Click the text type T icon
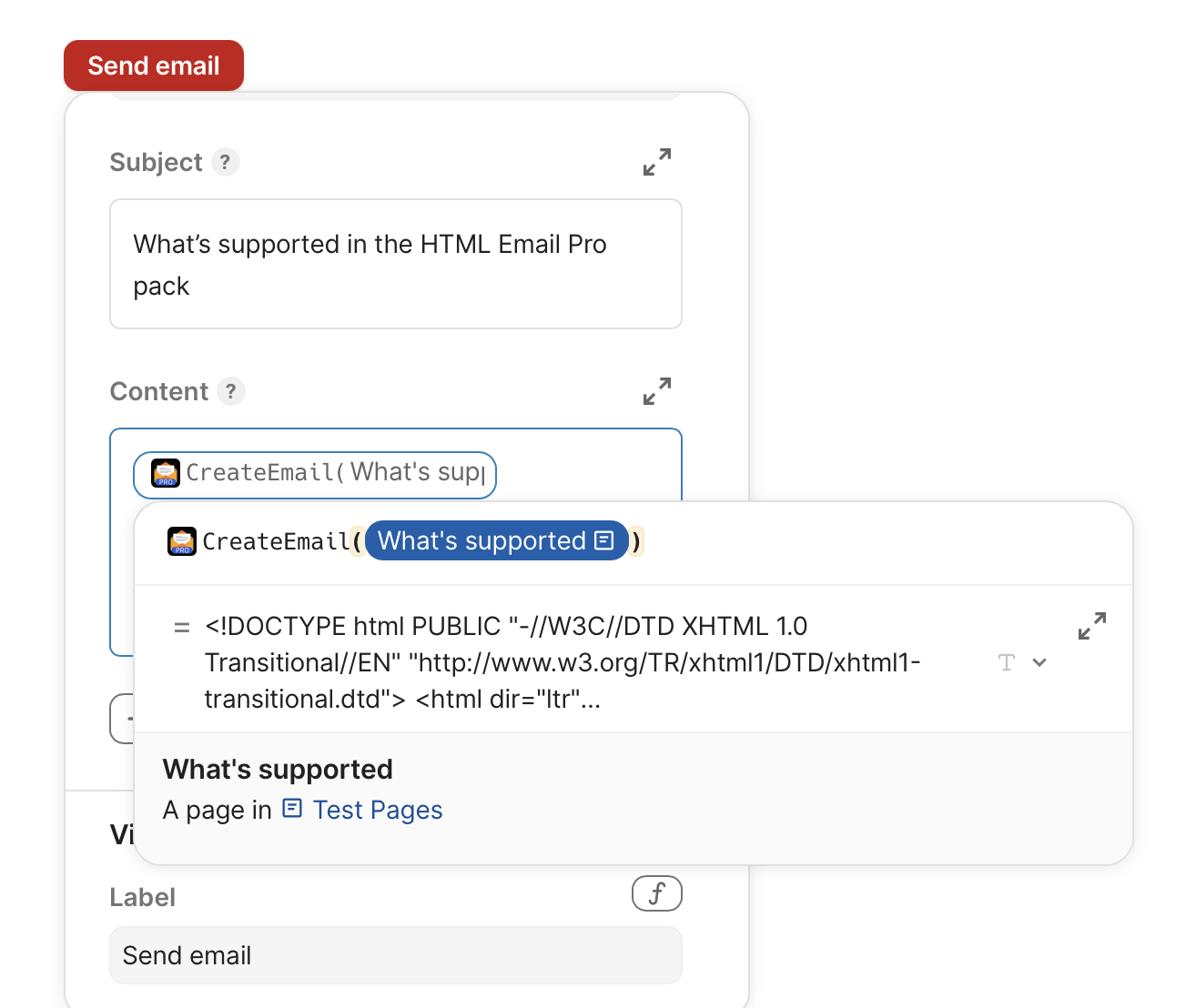This screenshot has height=1008, width=1196. click(x=1007, y=662)
